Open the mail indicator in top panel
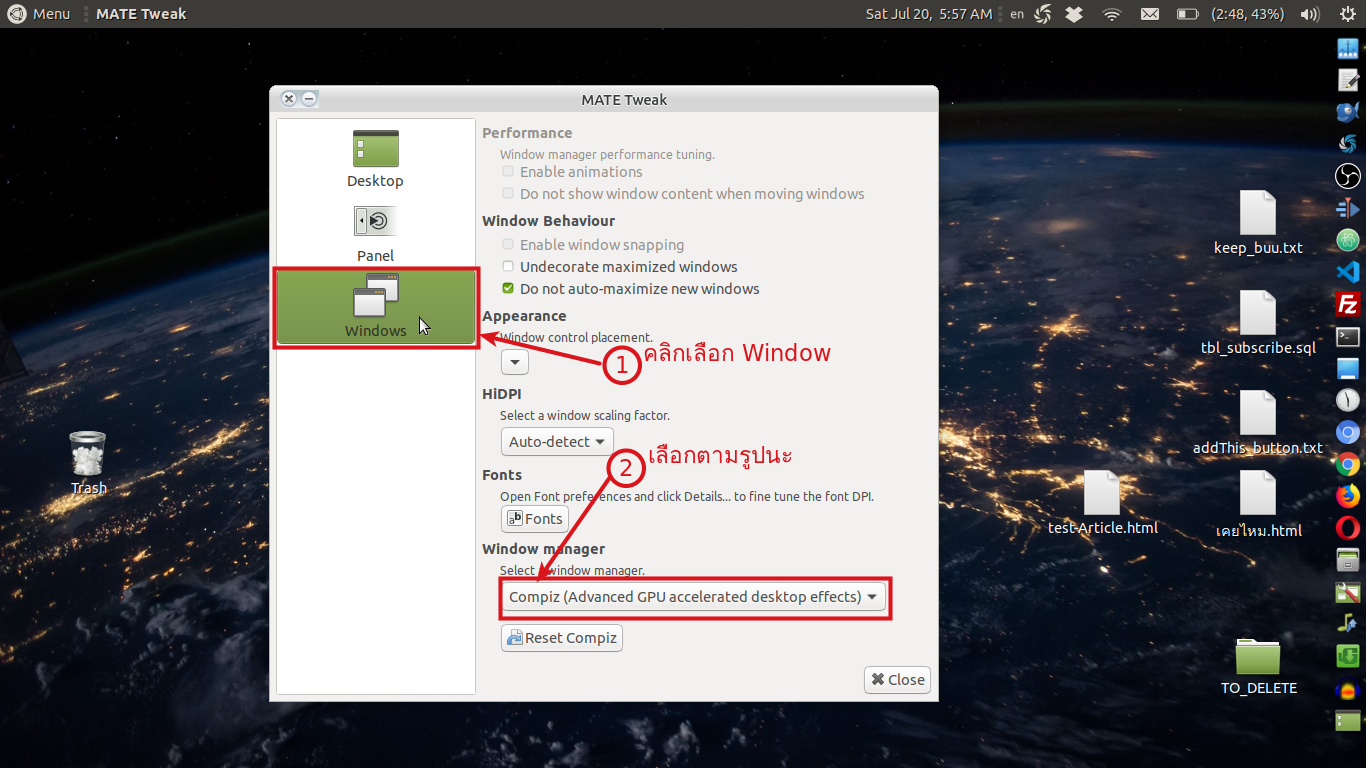 [1150, 14]
